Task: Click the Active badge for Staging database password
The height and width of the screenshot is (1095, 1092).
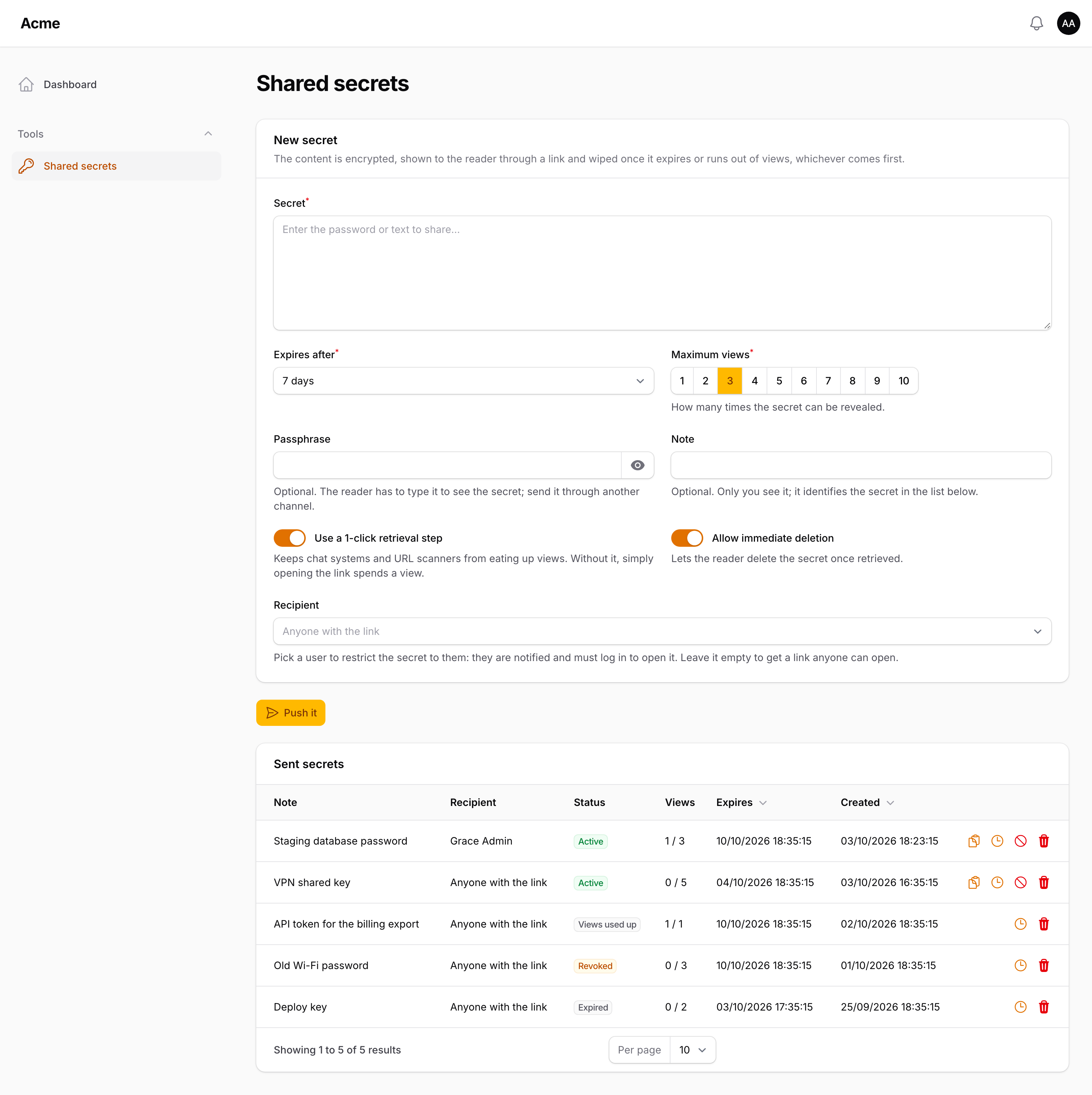Action: (x=590, y=842)
